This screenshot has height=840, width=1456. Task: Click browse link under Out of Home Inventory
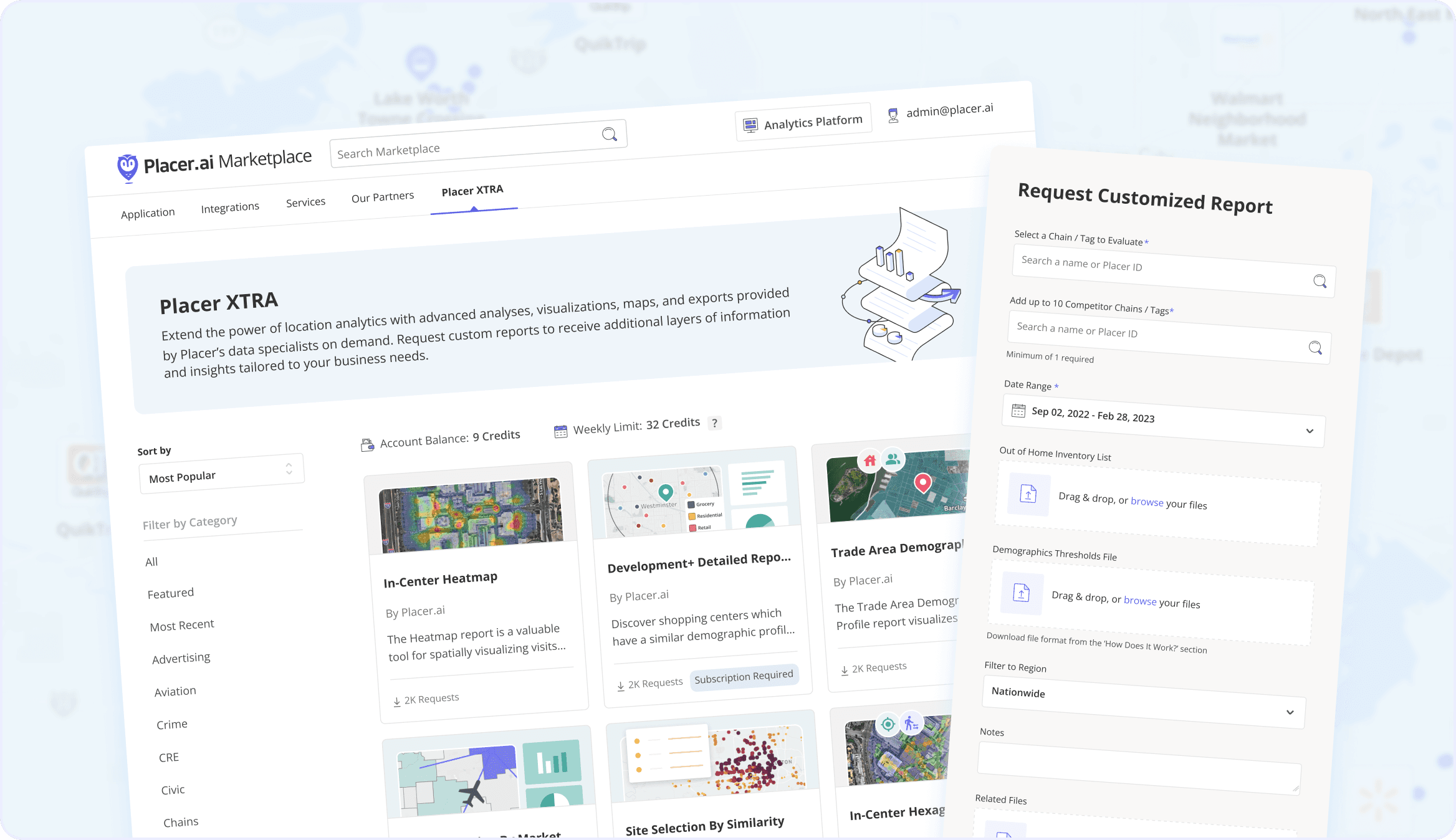coord(1147,502)
